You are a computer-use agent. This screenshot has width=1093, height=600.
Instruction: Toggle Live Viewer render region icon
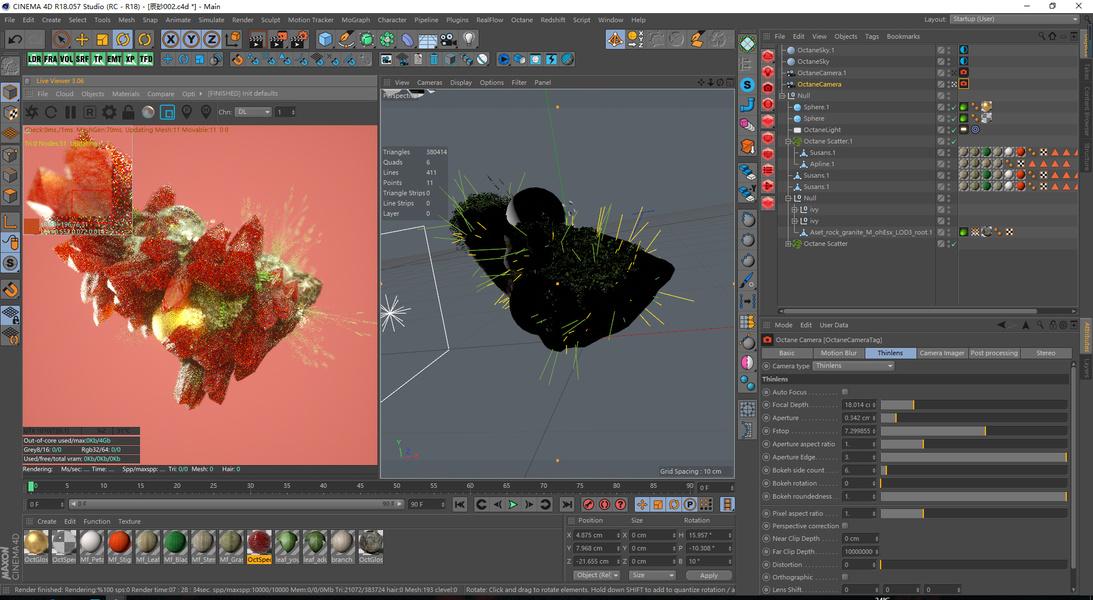(x=167, y=111)
